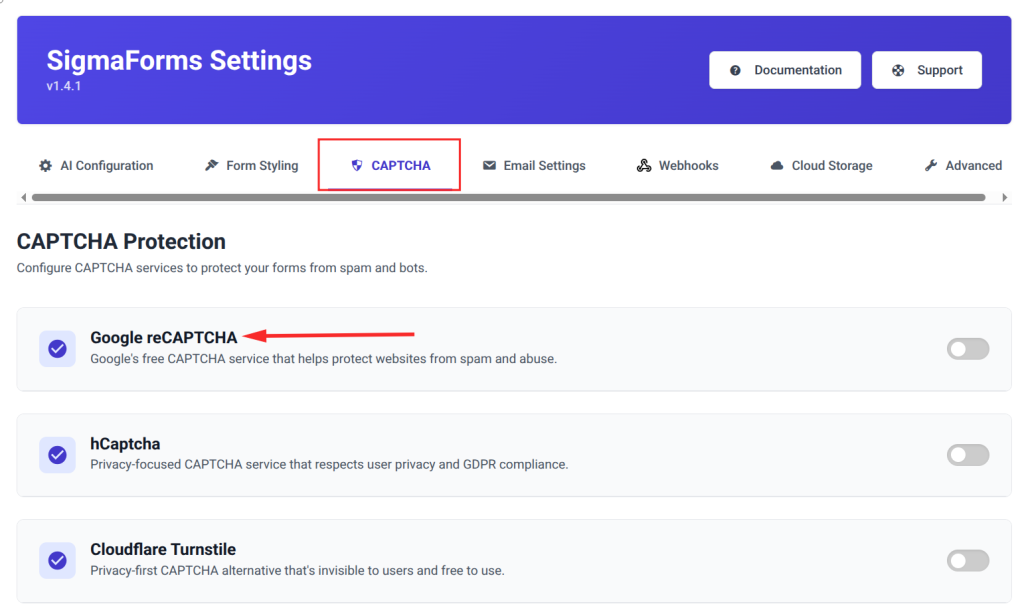Click the CAPTCHA Protection heading
Screen dimensions: 1024x614
pyautogui.click(x=121, y=242)
